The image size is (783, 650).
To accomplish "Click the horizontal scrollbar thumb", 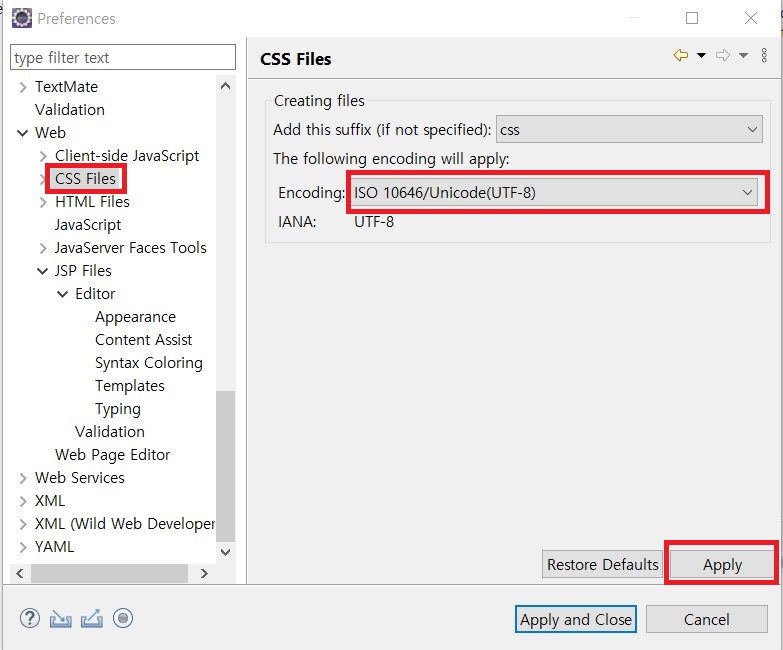I will pyautogui.click(x=110, y=574).
